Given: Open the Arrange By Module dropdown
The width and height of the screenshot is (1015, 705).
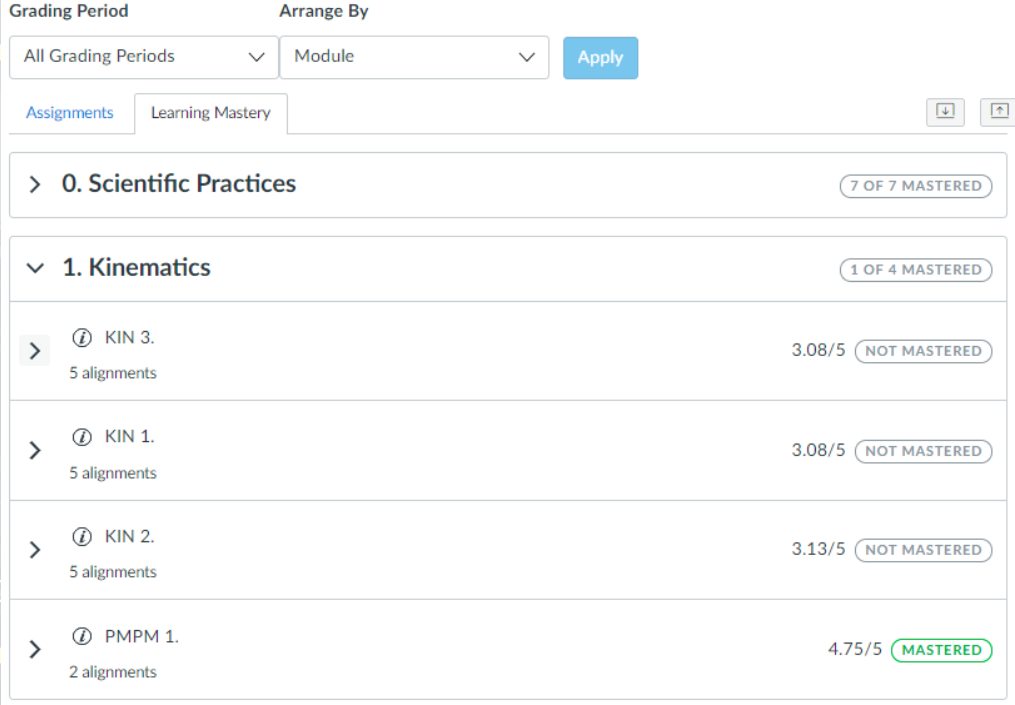Looking at the screenshot, I should click(414, 57).
